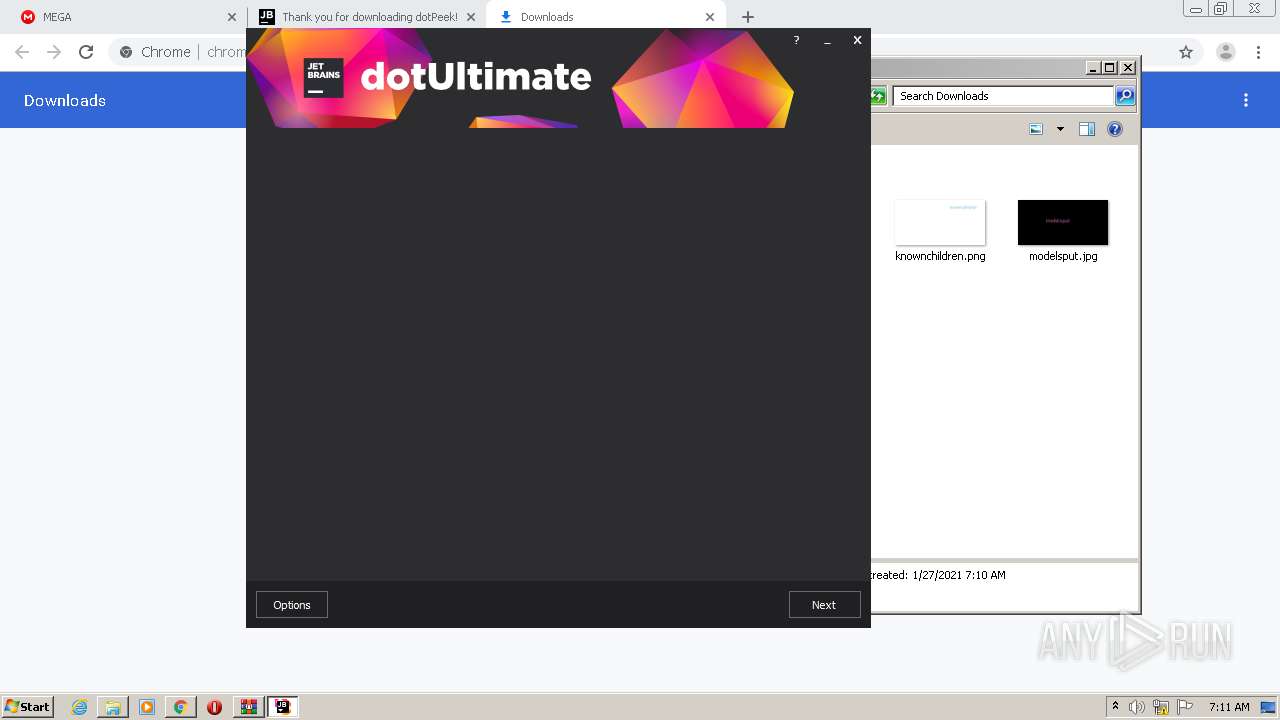Image resolution: width=1280 pixels, height=720 pixels.
Task: Select the Downloads browser tab
Action: pyautogui.click(x=605, y=17)
